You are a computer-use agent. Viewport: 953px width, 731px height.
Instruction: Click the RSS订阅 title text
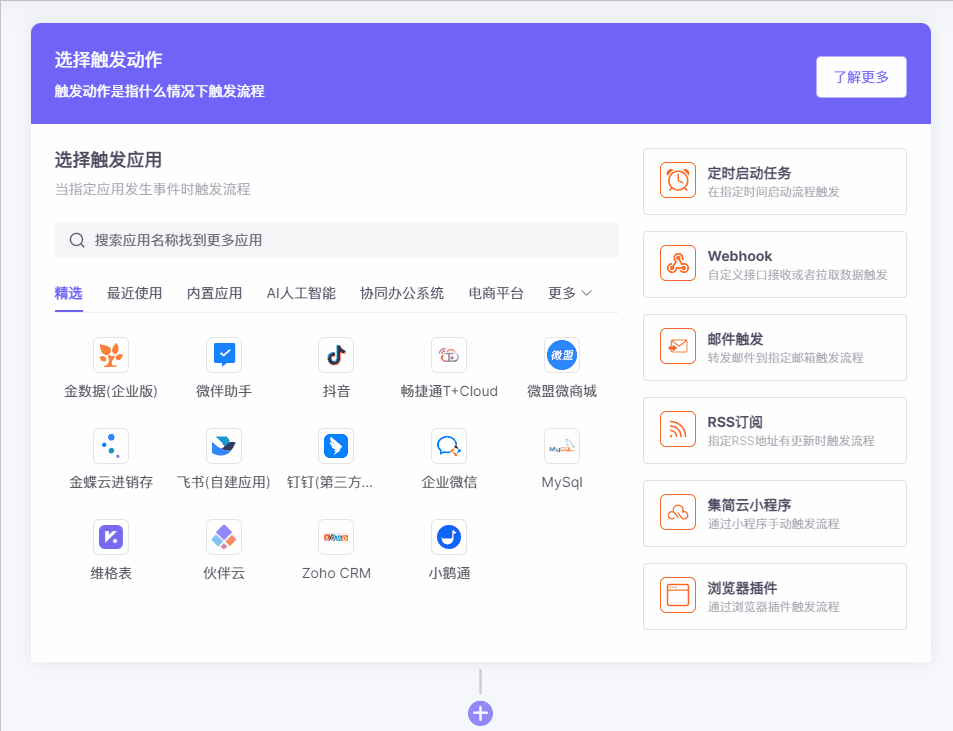[x=735, y=422]
